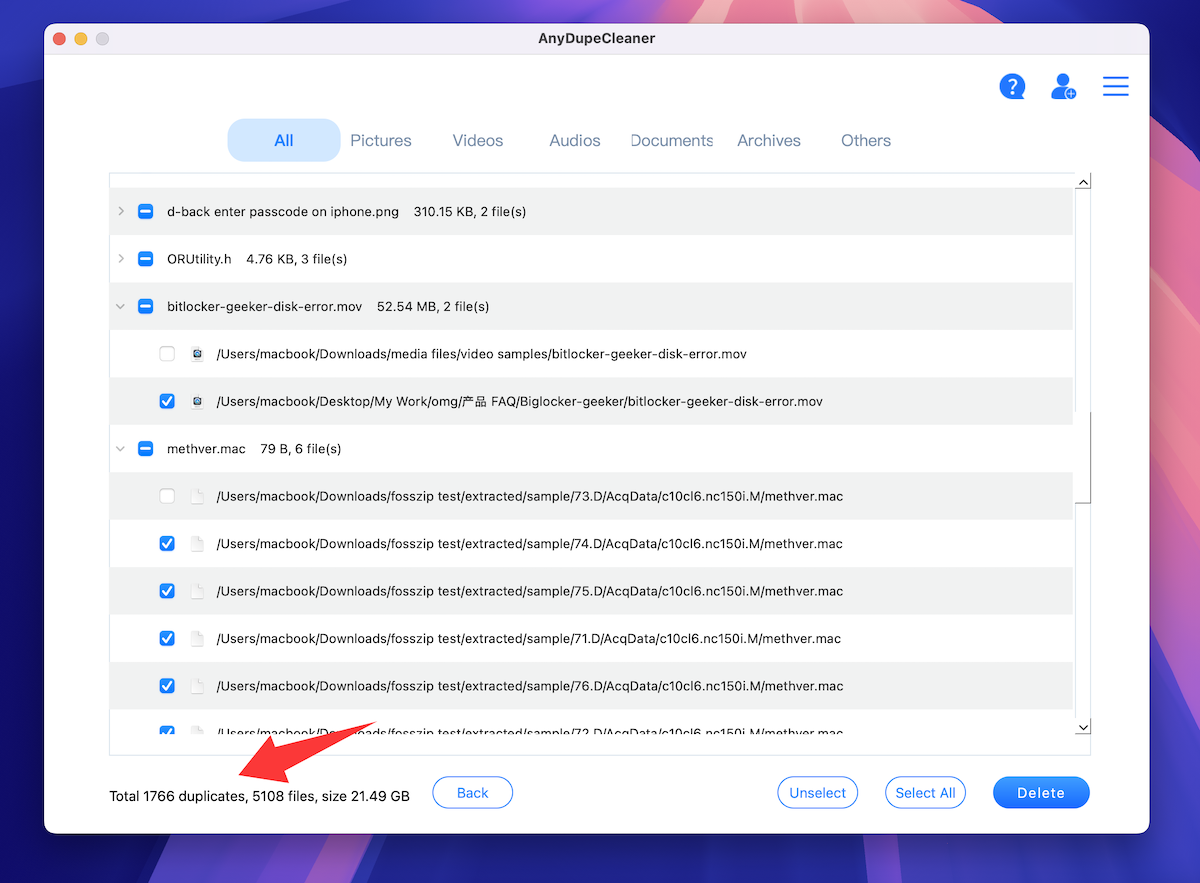
Task: Click file icon for 73.D methver.mac
Action: 197,496
